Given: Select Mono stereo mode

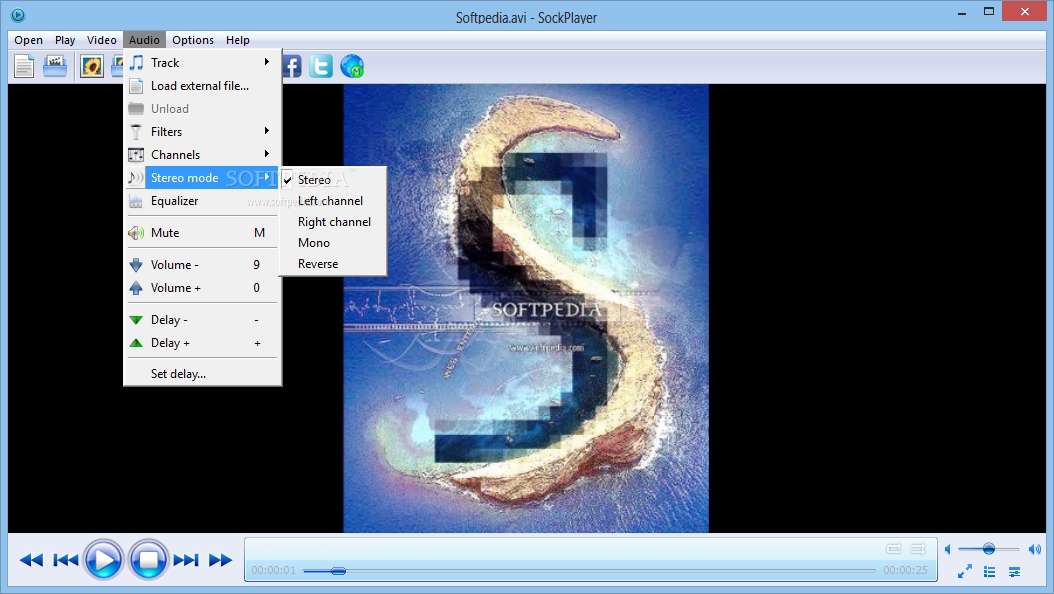Looking at the screenshot, I should 333,243.
